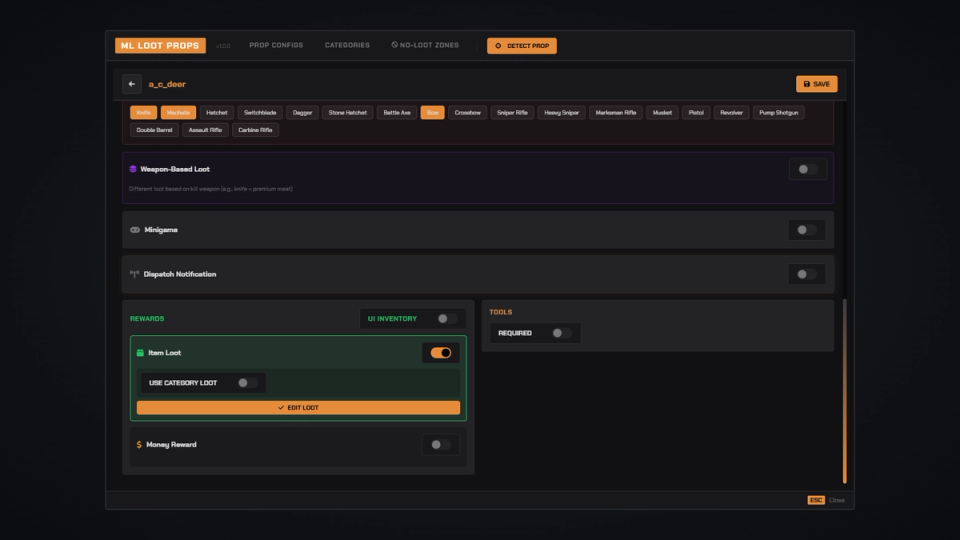Select the Assault Rifle chip
Screen dimensions: 960x540
pos(205,130)
